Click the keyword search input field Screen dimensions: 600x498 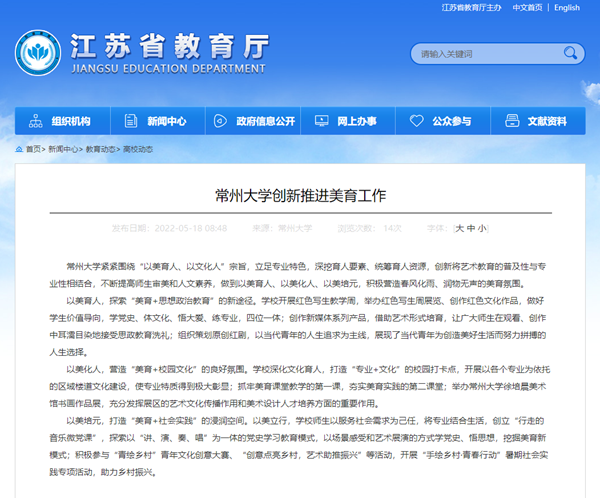click(x=485, y=54)
